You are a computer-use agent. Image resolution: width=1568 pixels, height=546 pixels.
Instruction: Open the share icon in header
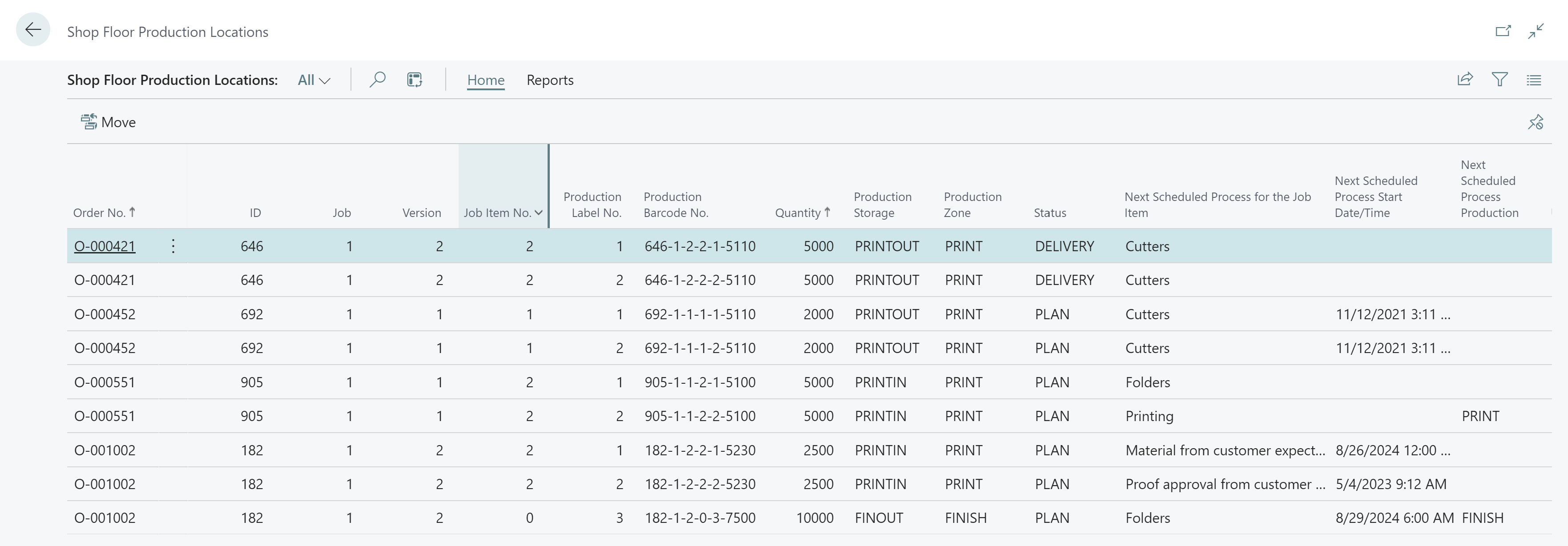1465,79
